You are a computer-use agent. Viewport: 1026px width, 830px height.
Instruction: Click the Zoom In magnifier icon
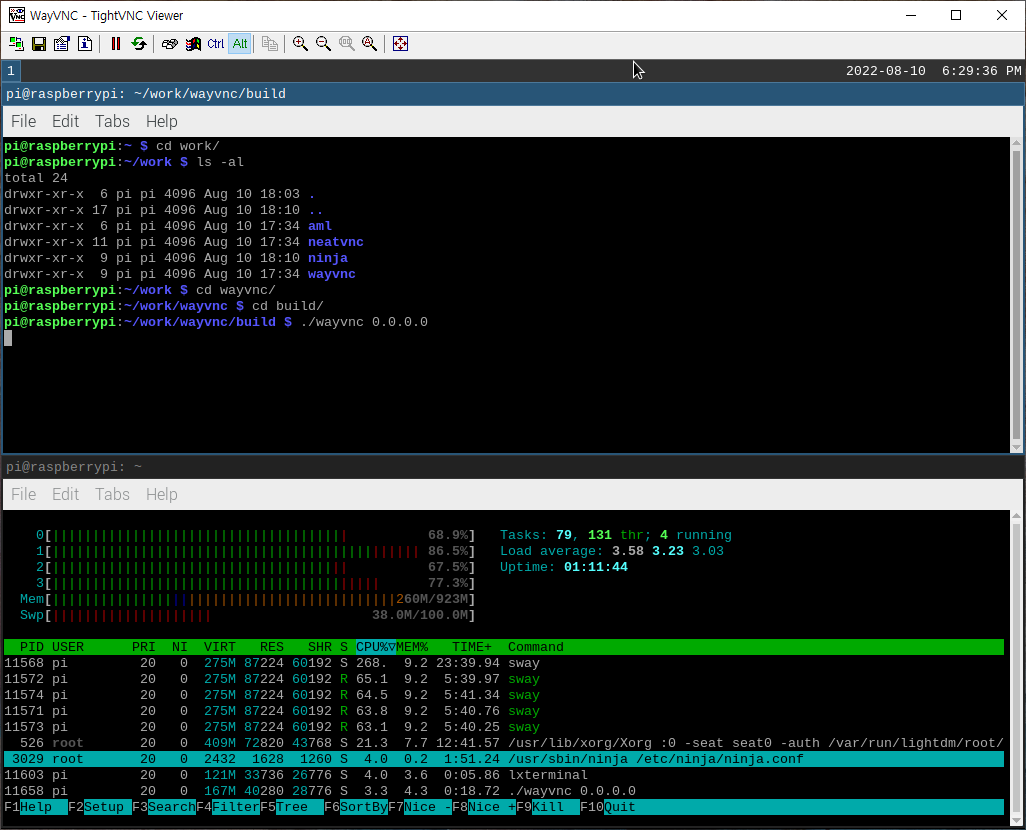coord(300,44)
